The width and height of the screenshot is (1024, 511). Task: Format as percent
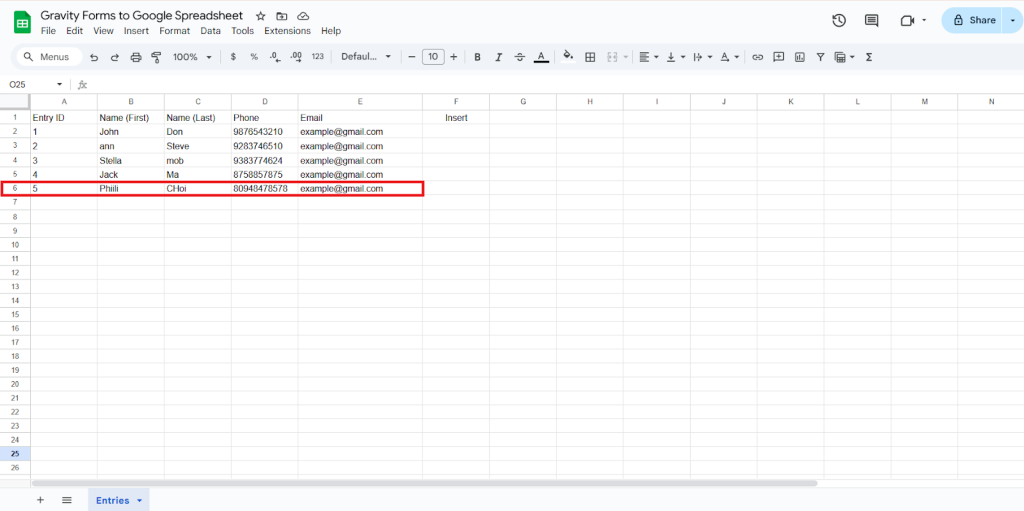pos(254,57)
